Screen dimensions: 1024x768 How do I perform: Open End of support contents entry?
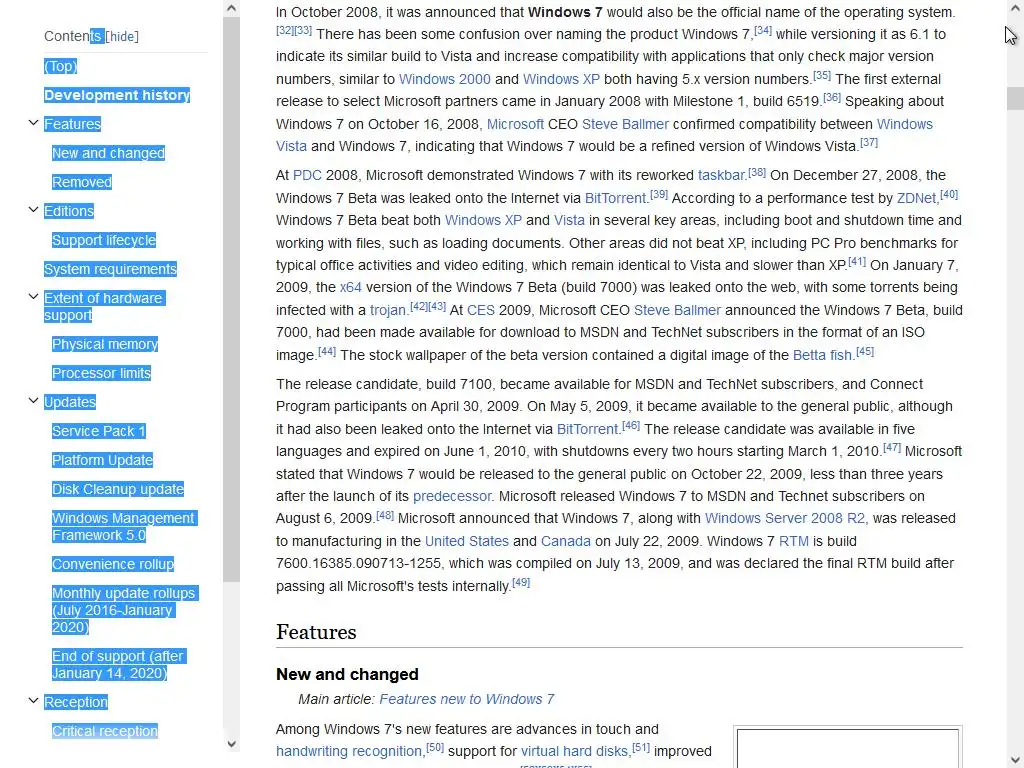(119, 664)
